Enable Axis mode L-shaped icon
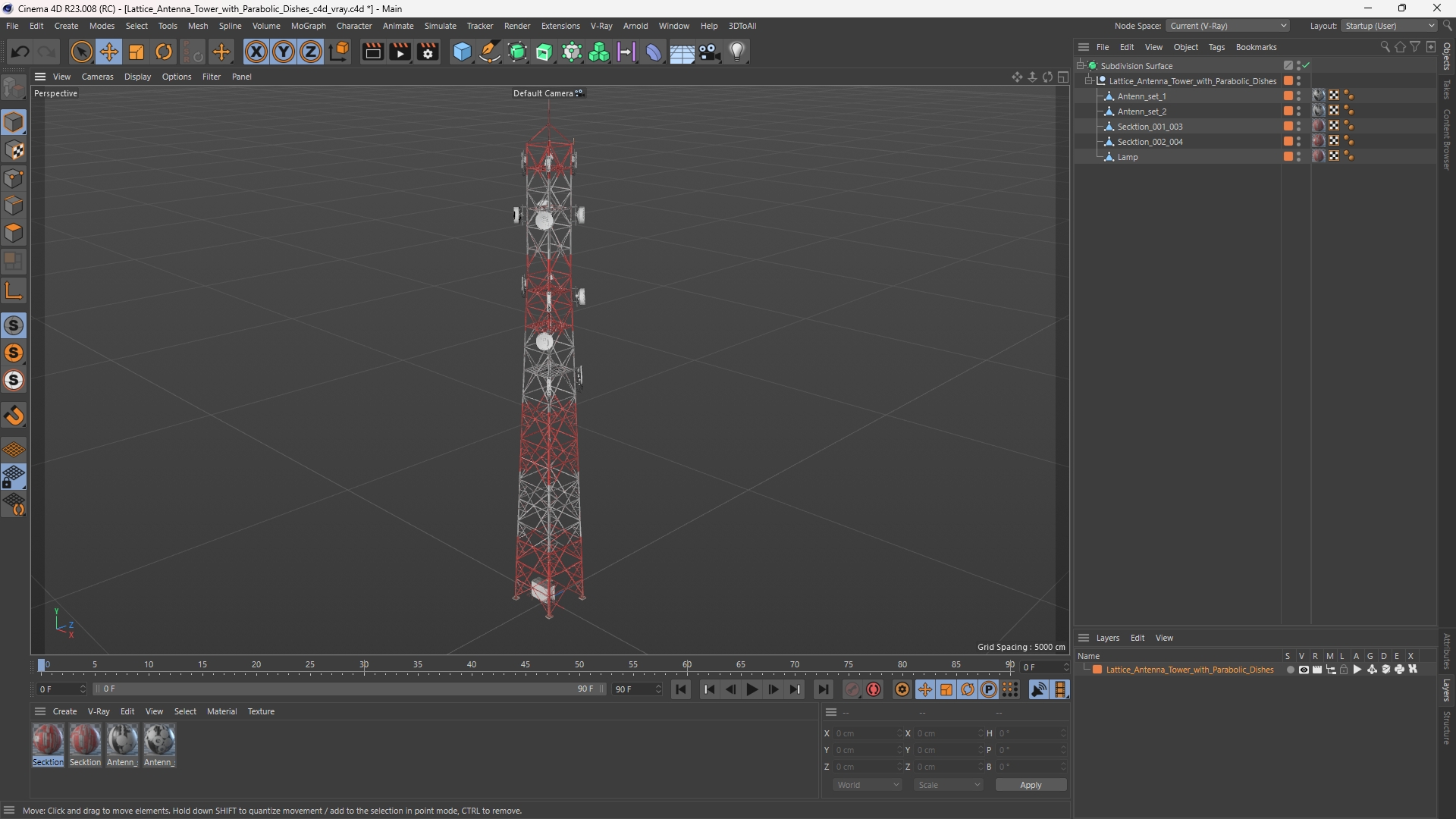1456x819 pixels. 14,290
